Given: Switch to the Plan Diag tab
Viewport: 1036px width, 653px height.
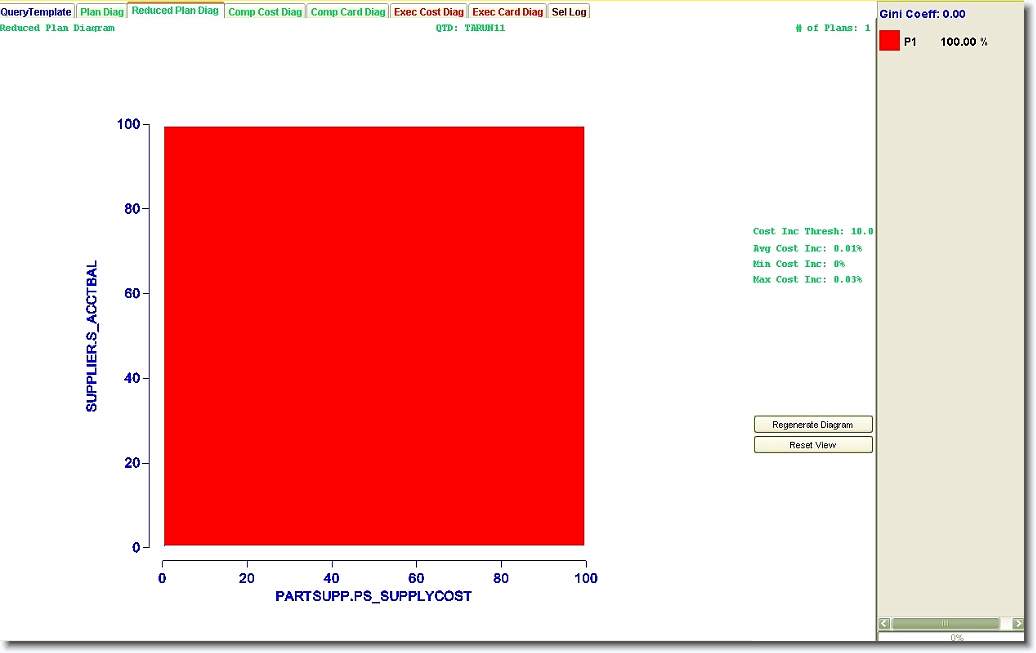Looking at the screenshot, I should click(x=102, y=12).
